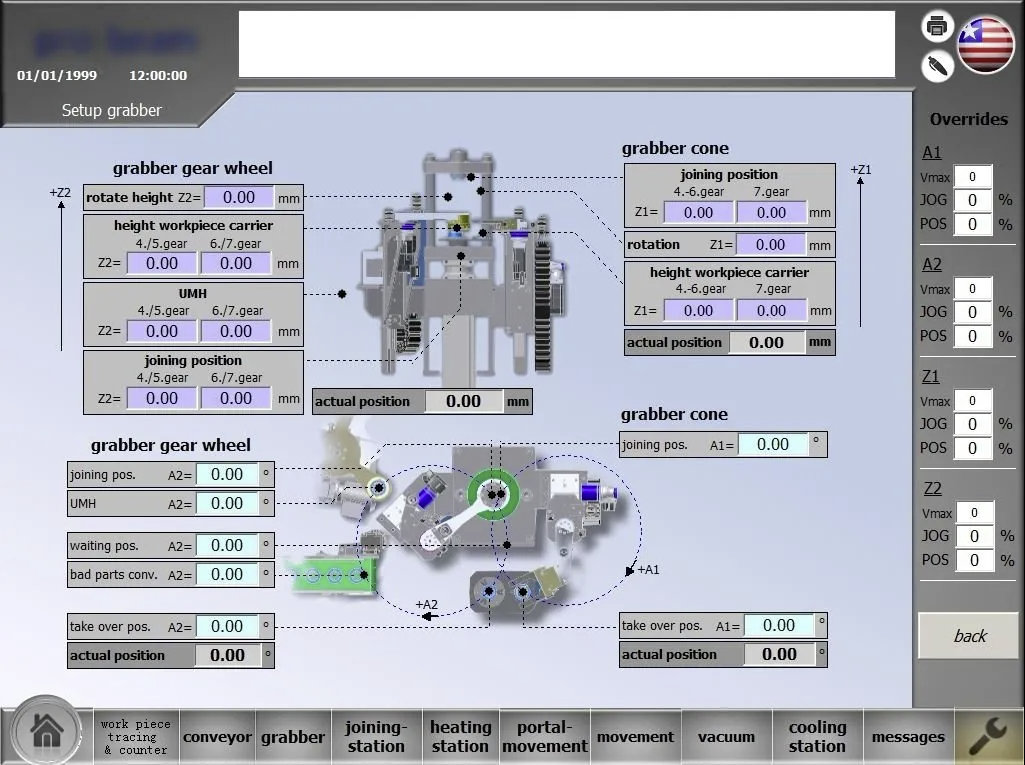Viewport: 1025px width, 765px height.
Task: Open the wrench settings icon
Action: [989, 737]
